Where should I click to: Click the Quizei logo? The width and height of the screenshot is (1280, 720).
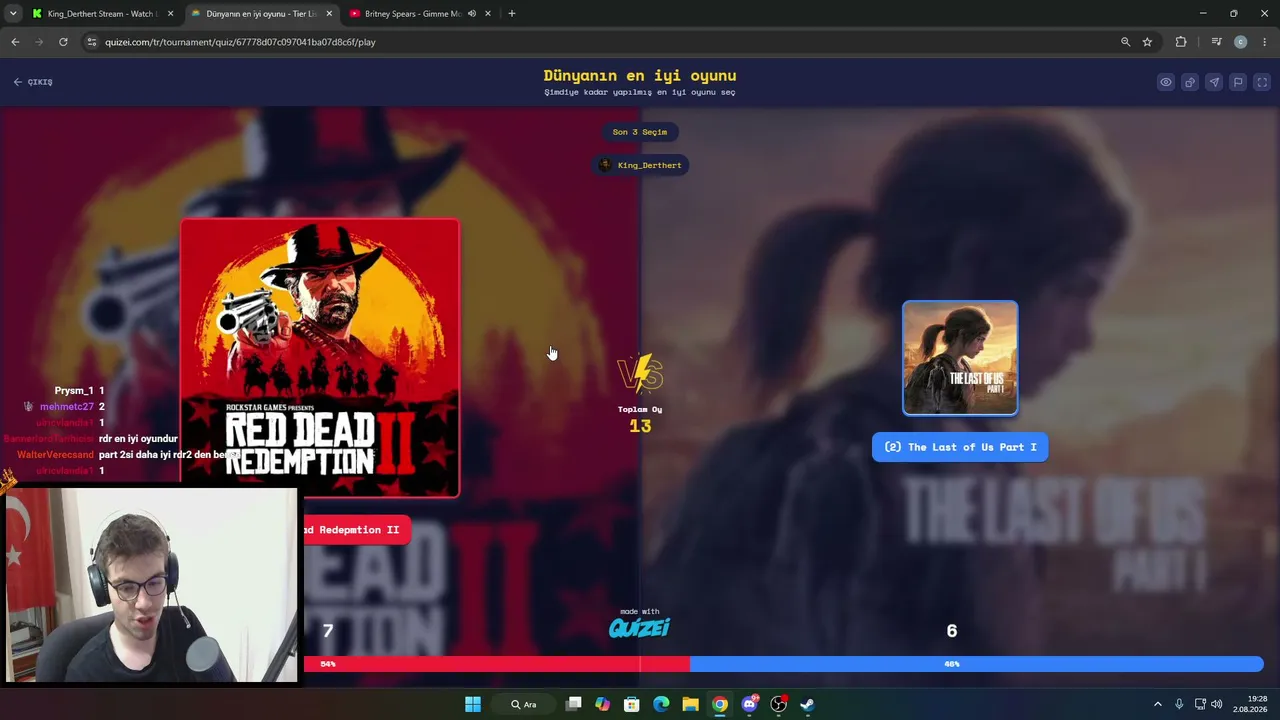640,627
